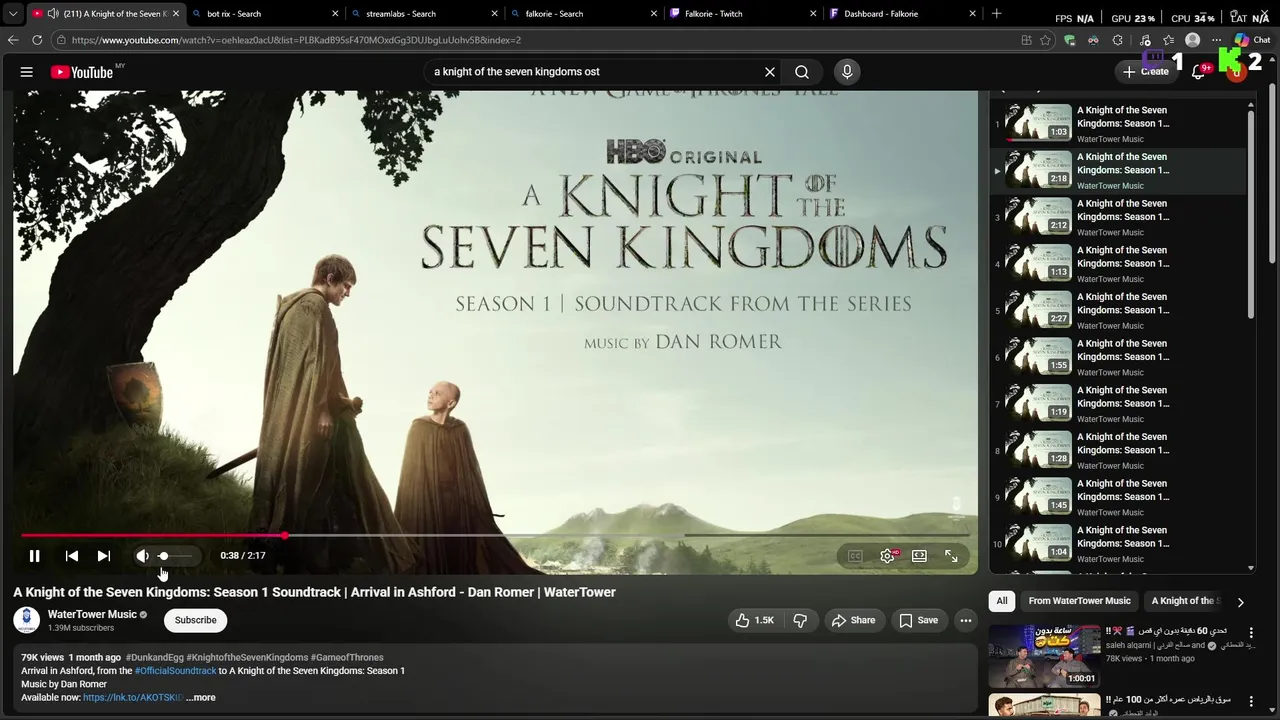Toggle subtitles closed captions button
The height and width of the screenshot is (720, 1280).
click(x=855, y=556)
